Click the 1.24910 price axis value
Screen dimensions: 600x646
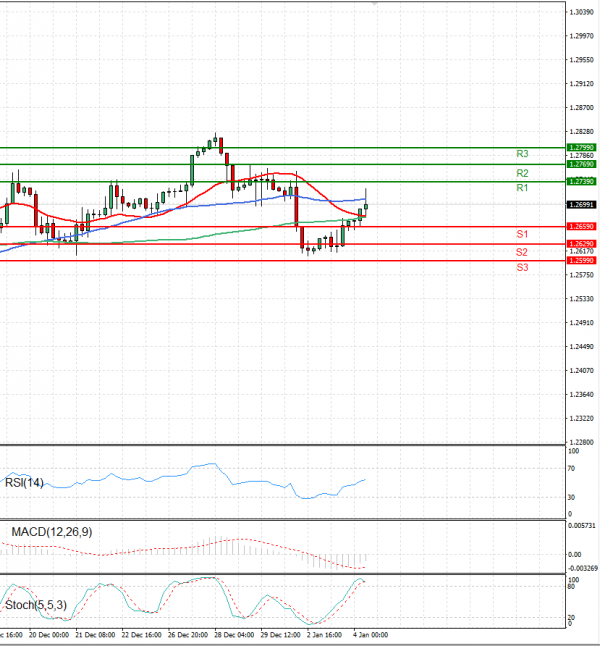point(581,323)
